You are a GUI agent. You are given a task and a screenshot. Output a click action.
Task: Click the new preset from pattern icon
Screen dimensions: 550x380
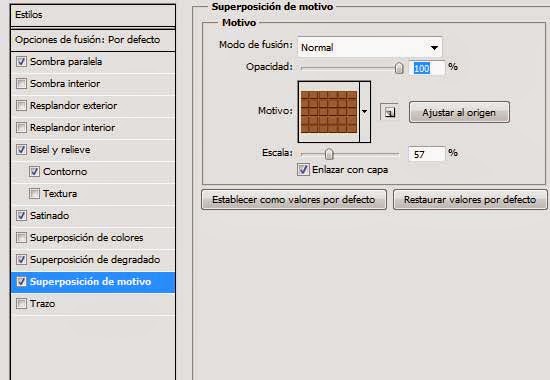point(389,112)
